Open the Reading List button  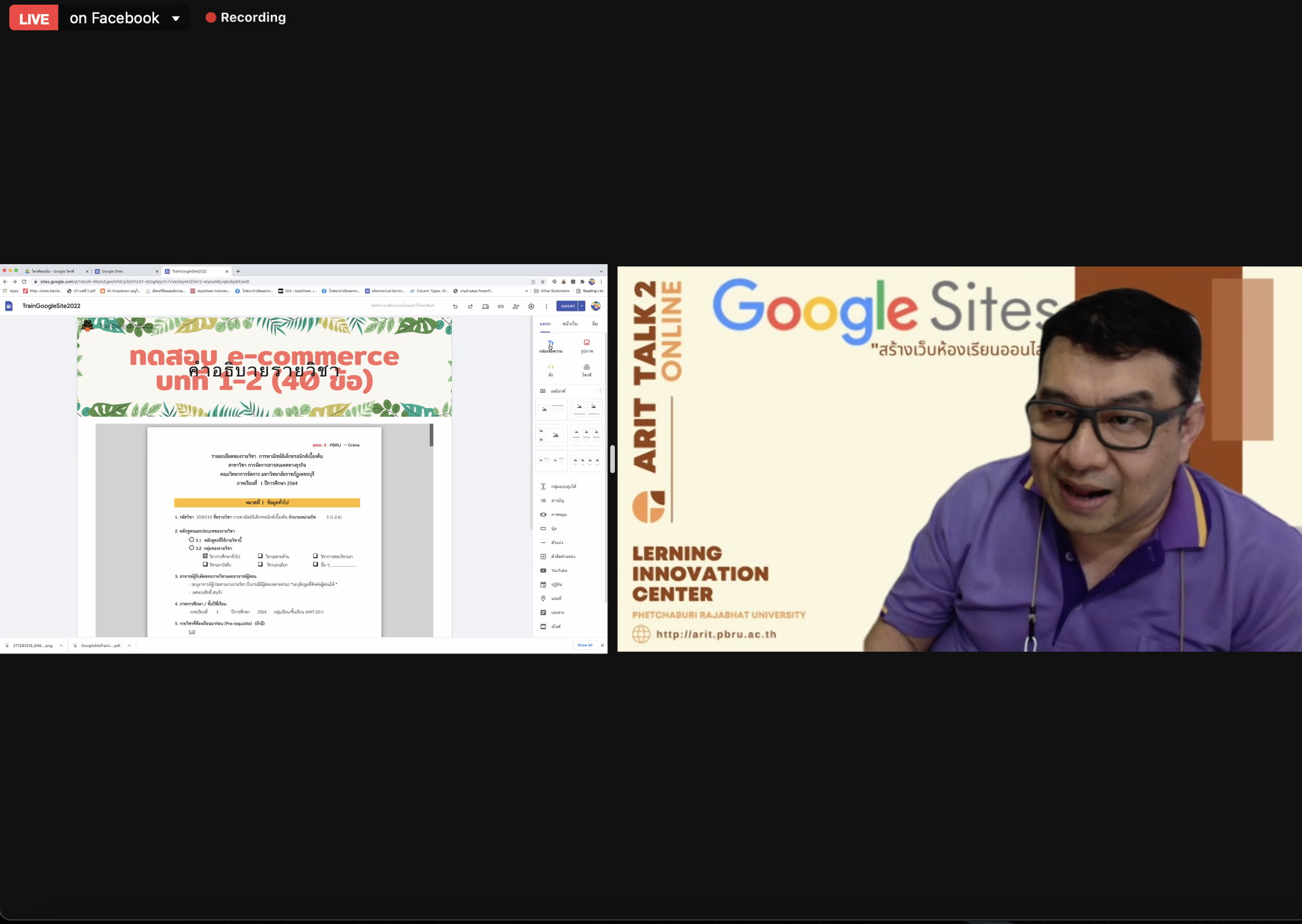click(x=589, y=291)
